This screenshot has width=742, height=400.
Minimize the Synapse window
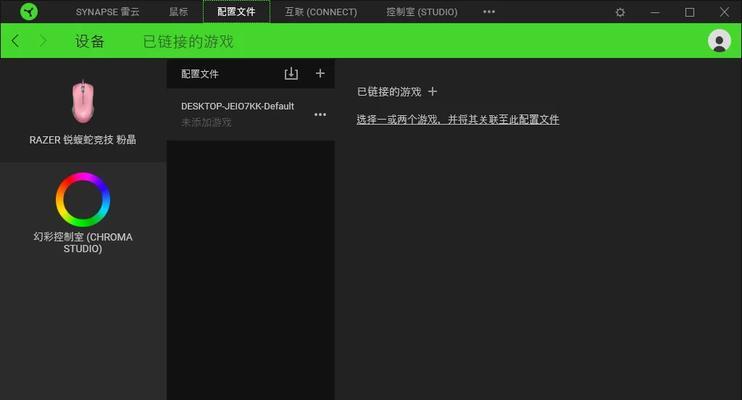[x=655, y=12]
